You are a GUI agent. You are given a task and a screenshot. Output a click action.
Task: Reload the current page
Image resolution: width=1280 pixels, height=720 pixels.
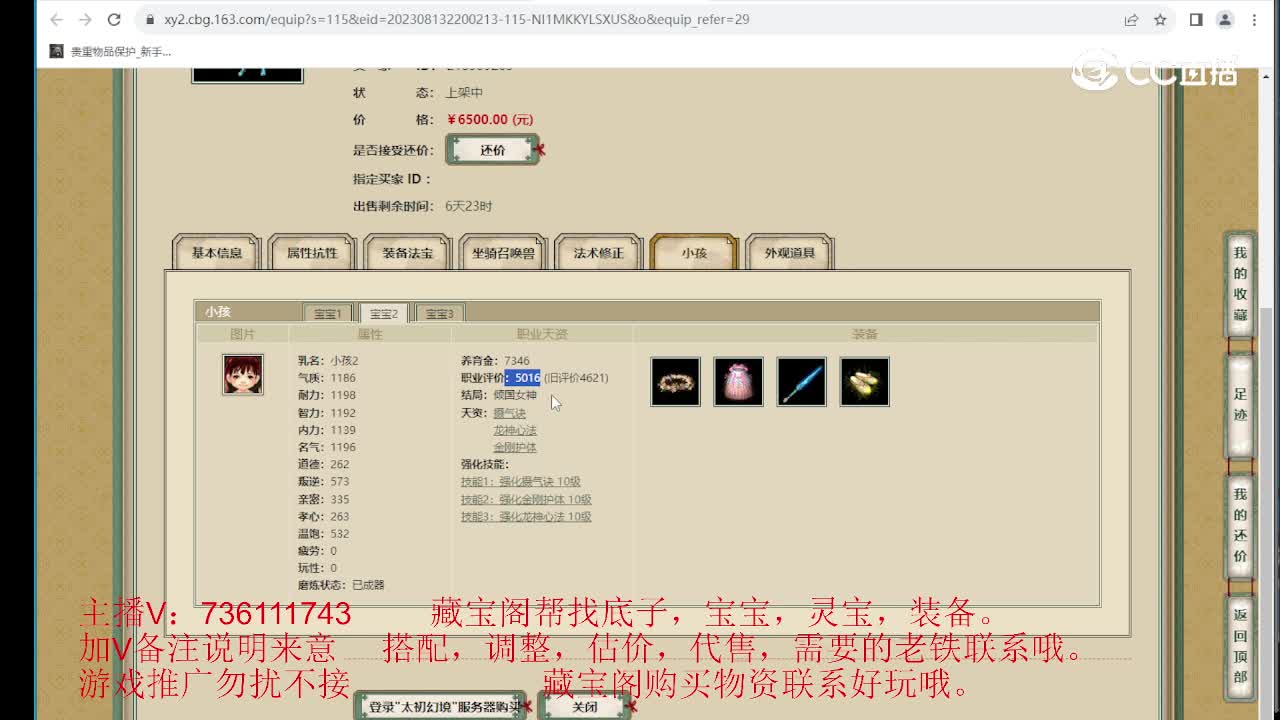[114, 19]
